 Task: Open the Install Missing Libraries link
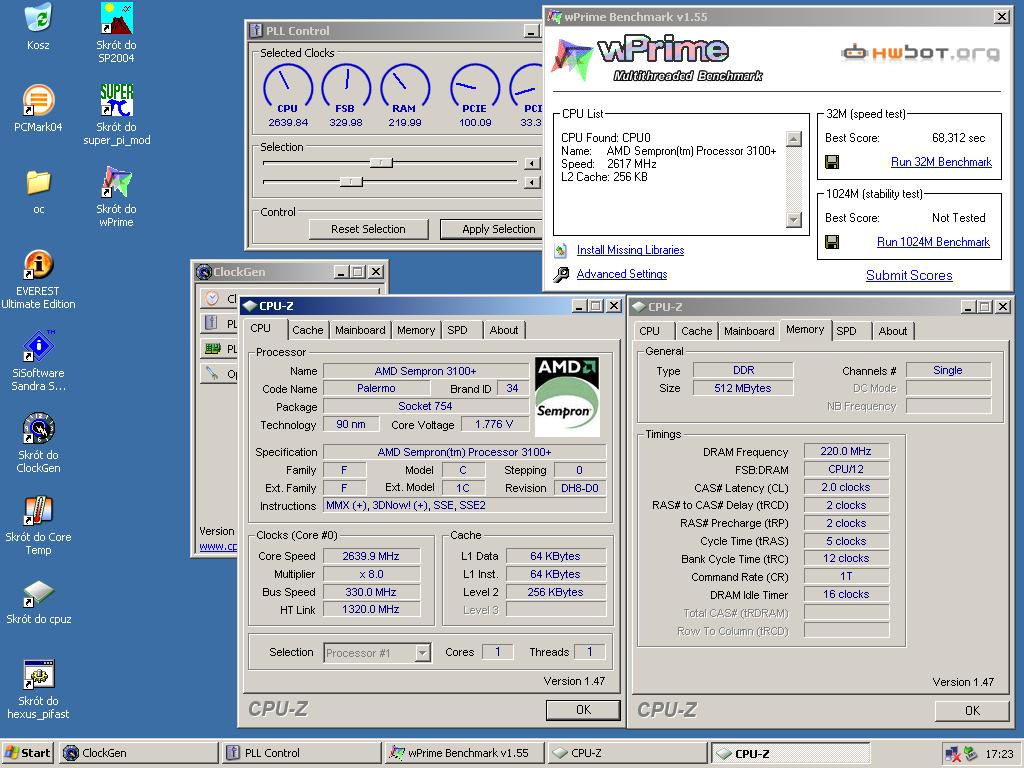point(630,250)
